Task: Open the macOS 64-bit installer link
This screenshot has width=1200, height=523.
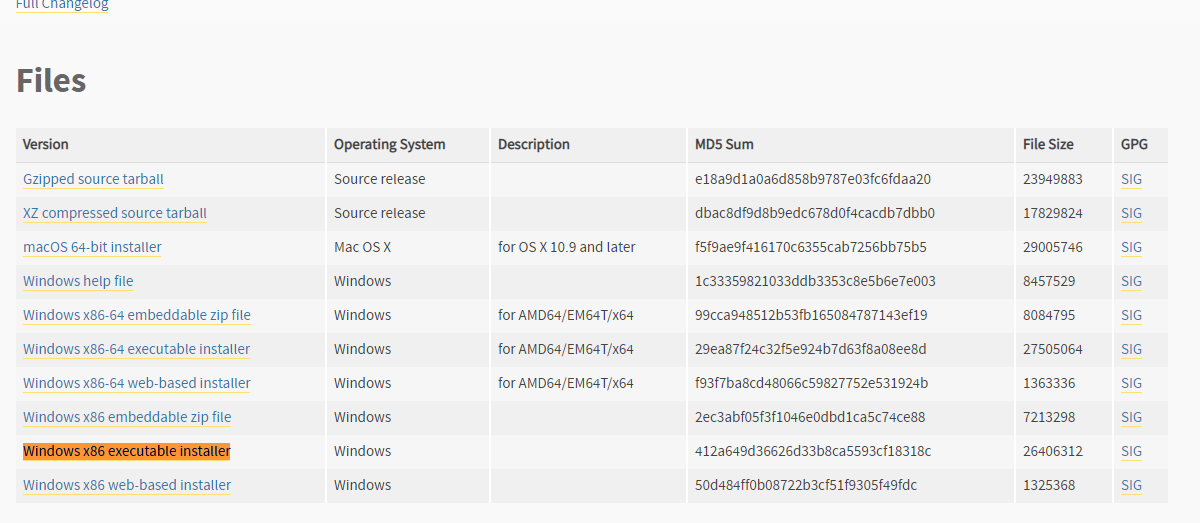Action: click(x=92, y=247)
